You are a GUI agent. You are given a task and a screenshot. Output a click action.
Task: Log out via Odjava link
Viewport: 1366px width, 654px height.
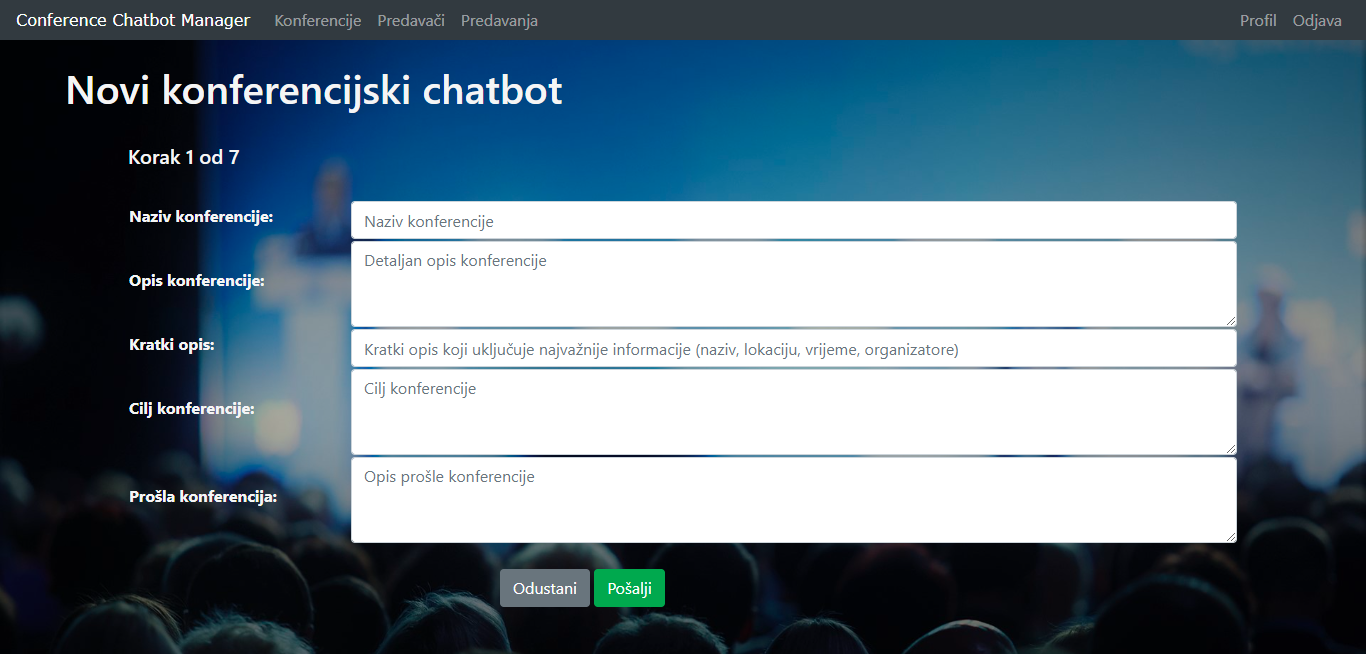1317,20
